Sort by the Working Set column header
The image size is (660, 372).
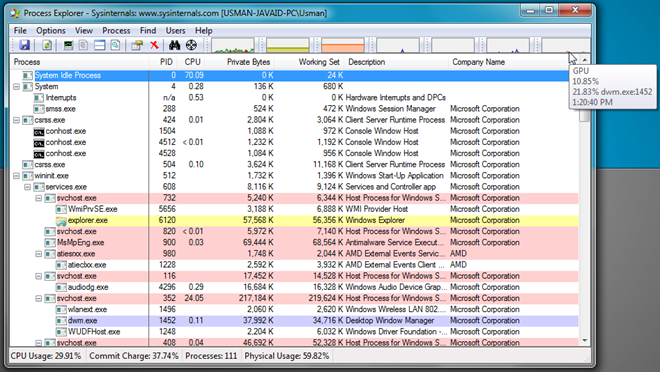point(310,62)
